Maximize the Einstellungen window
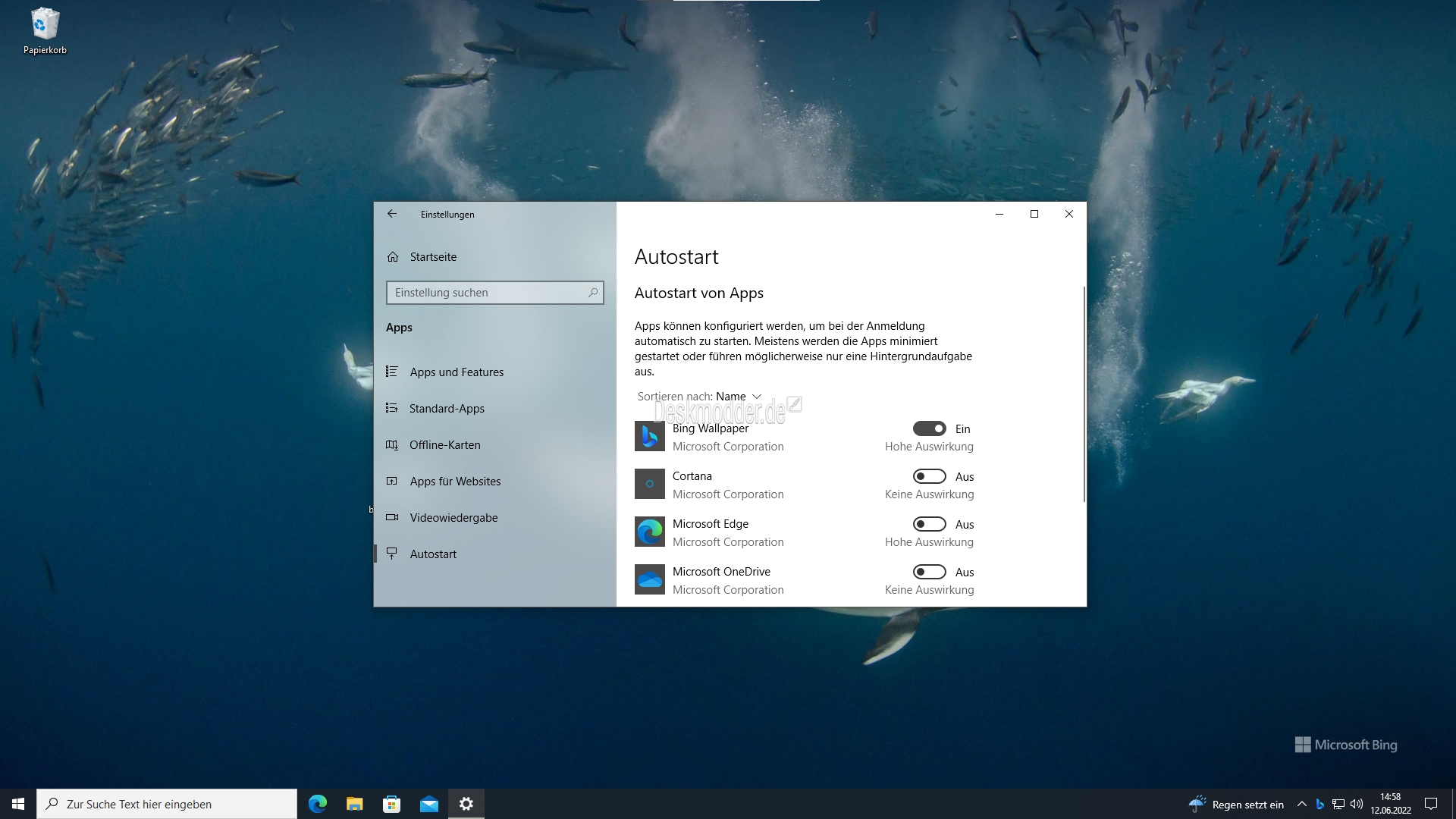 (x=1034, y=214)
